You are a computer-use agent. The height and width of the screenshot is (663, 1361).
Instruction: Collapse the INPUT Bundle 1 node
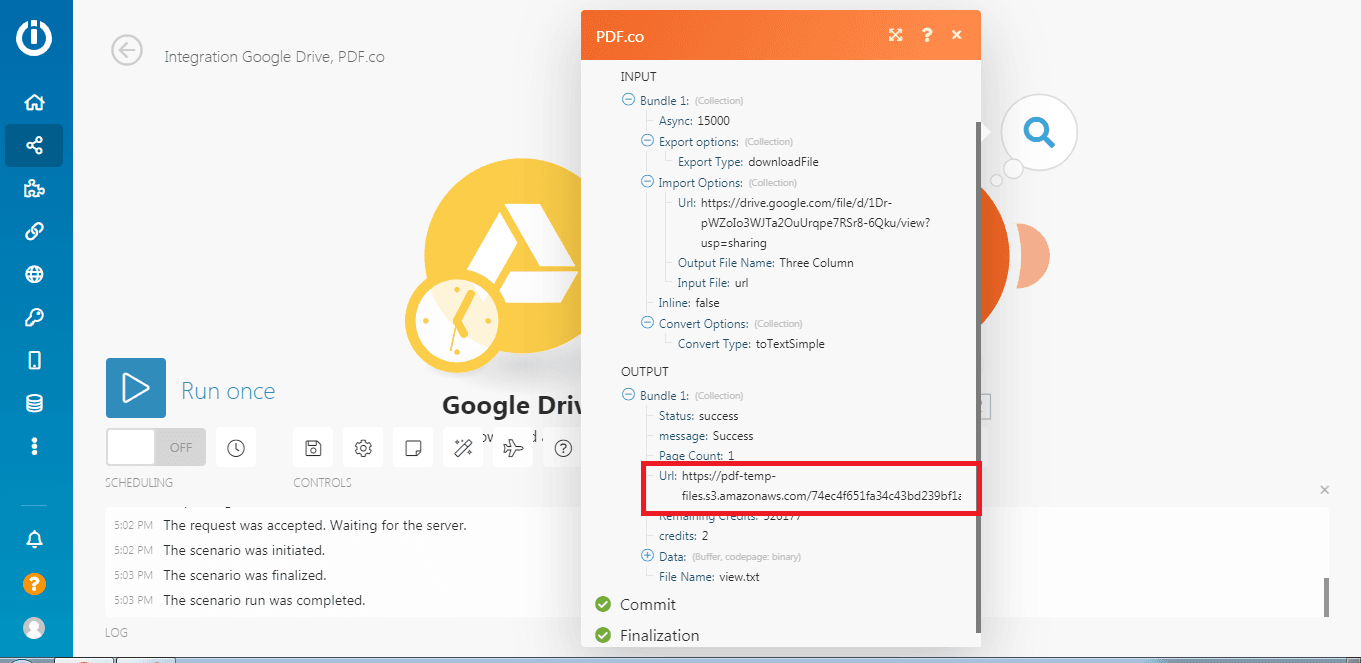pyautogui.click(x=628, y=100)
